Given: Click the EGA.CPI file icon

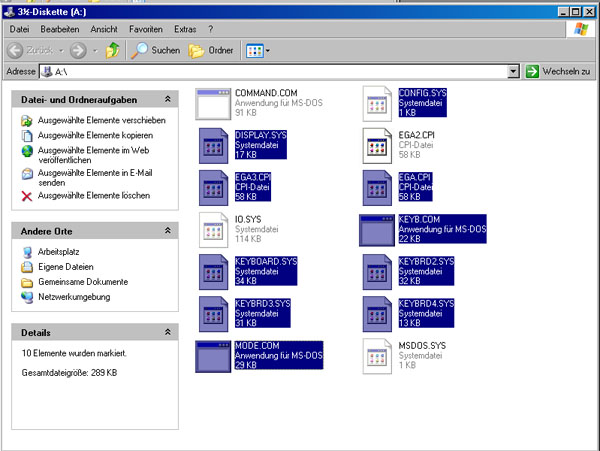Looking at the screenshot, I should [377, 188].
